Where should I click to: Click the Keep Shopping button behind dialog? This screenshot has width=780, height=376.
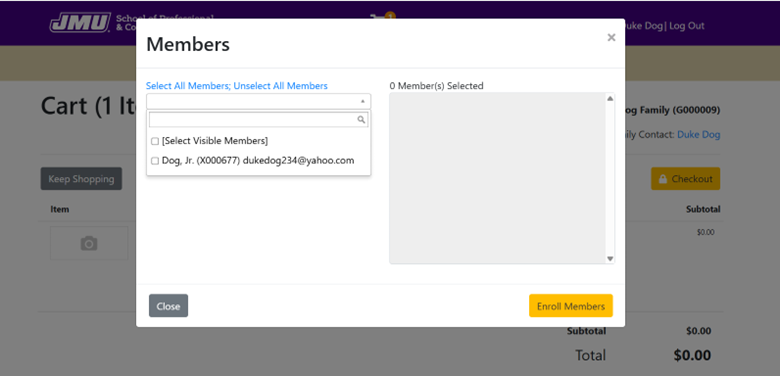(81, 179)
